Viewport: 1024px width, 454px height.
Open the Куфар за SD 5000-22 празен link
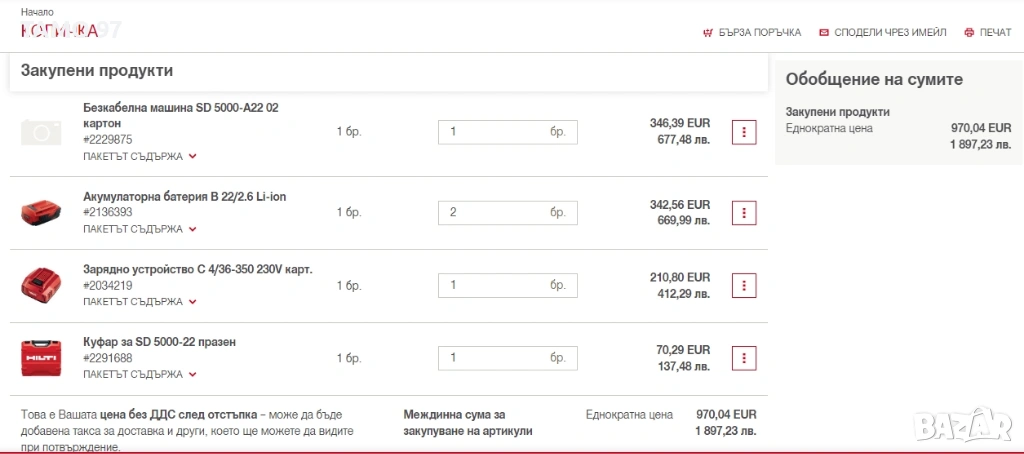click(x=159, y=342)
